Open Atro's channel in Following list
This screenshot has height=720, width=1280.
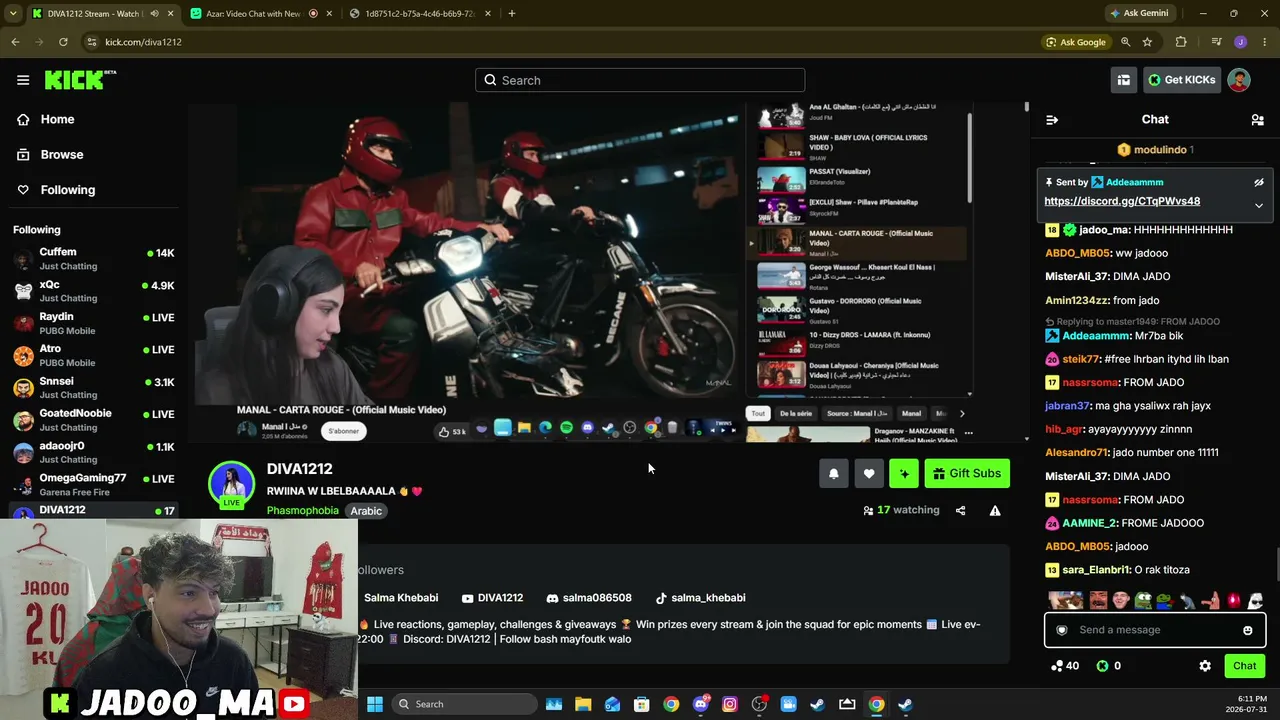pyautogui.click(x=94, y=355)
